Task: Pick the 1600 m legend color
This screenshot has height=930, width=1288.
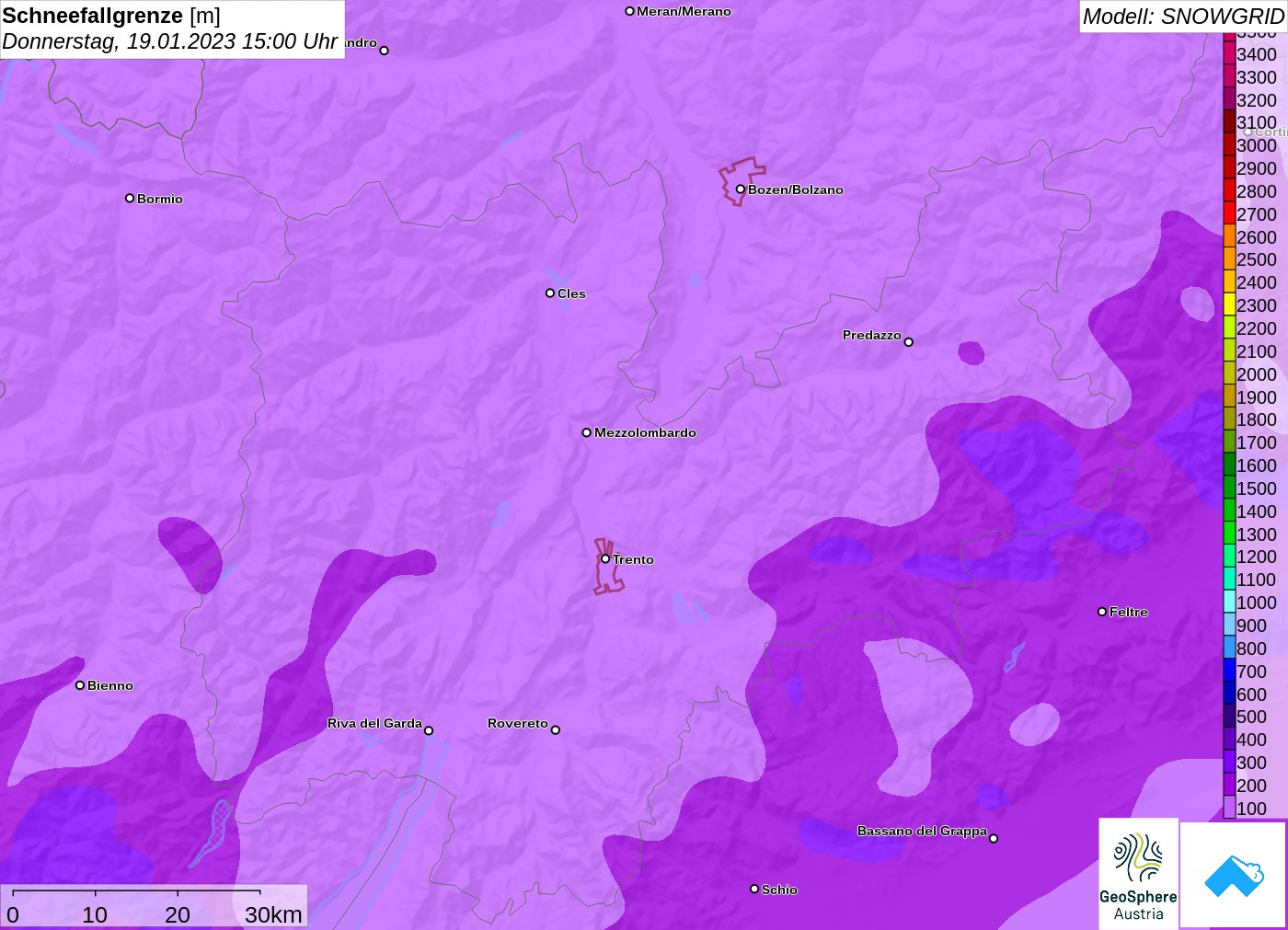Action: [1229, 465]
